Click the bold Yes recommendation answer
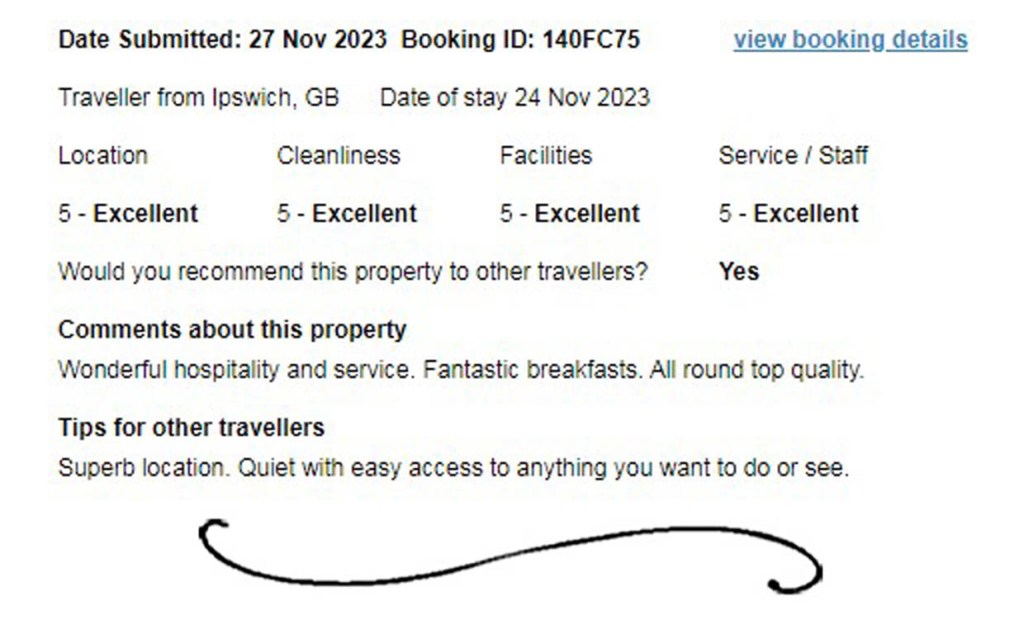Viewport: 1024px width, 639px height. [738, 272]
